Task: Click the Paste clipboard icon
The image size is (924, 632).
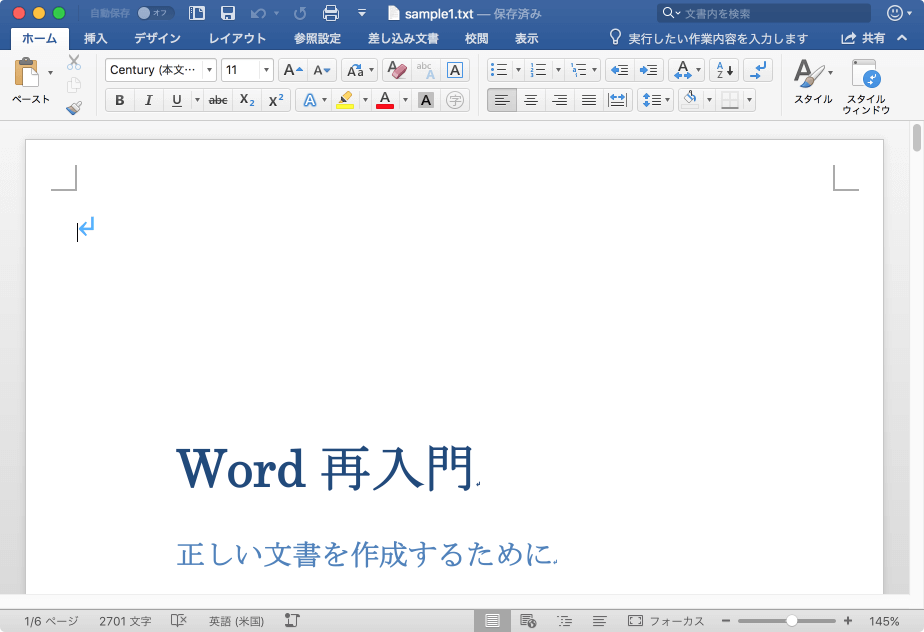Action: (27, 73)
